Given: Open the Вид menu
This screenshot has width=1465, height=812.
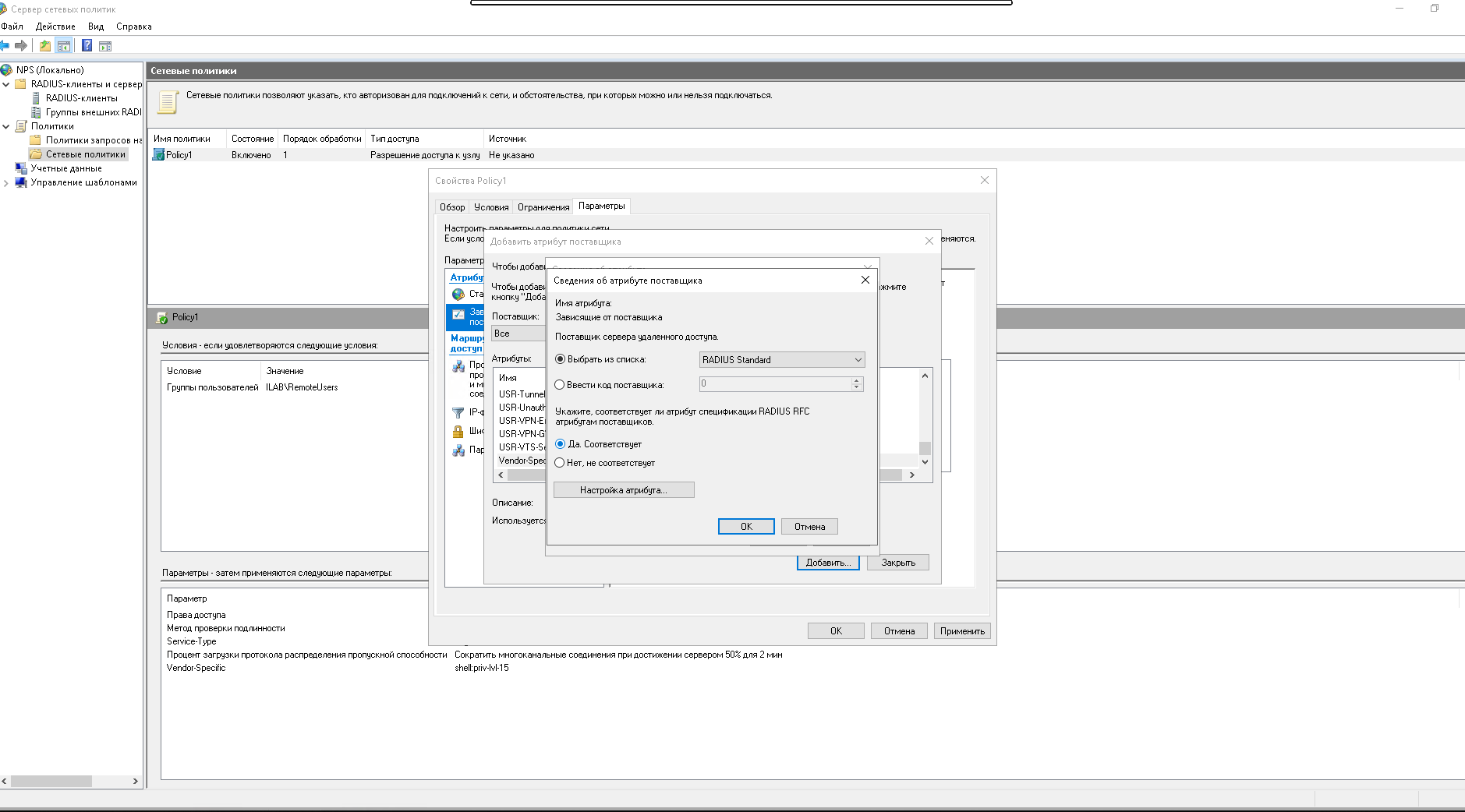Looking at the screenshot, I should click(96, 26).
